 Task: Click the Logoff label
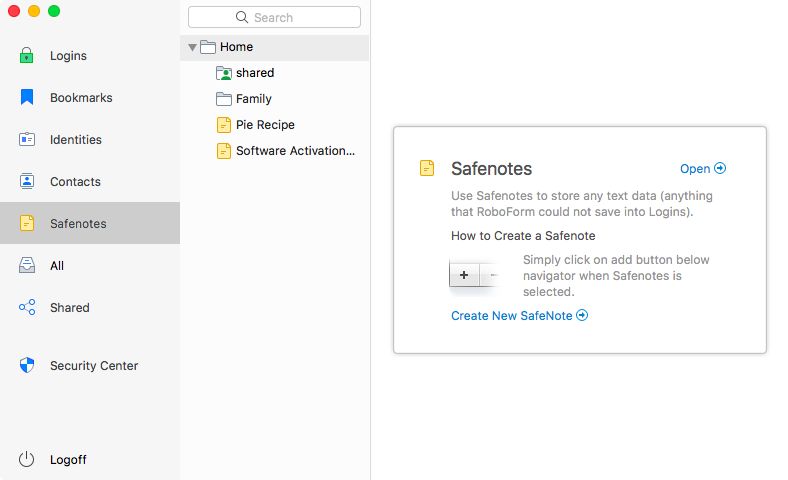(68, 459)
